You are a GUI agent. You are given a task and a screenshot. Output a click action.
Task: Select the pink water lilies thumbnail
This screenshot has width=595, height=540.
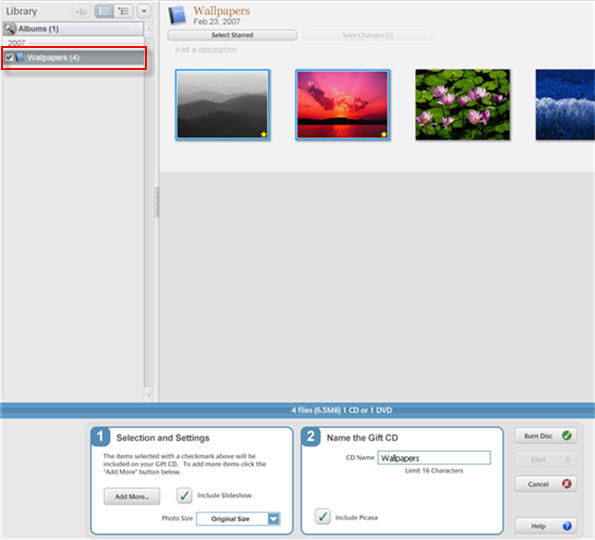point(463,104)
